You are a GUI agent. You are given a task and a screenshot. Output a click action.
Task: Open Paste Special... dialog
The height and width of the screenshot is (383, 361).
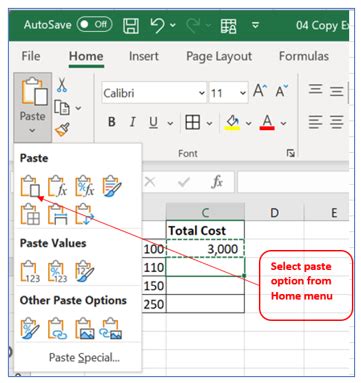[84, 358]
